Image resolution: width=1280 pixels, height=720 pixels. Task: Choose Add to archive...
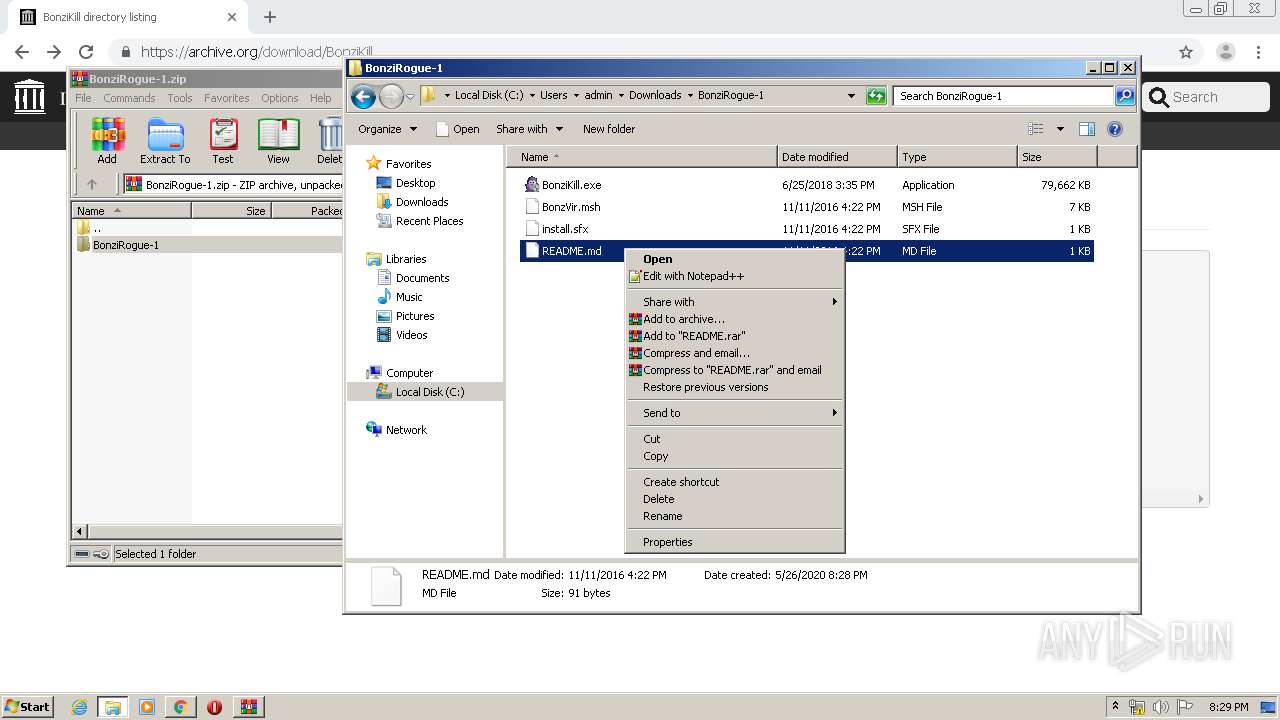[735, 319]
